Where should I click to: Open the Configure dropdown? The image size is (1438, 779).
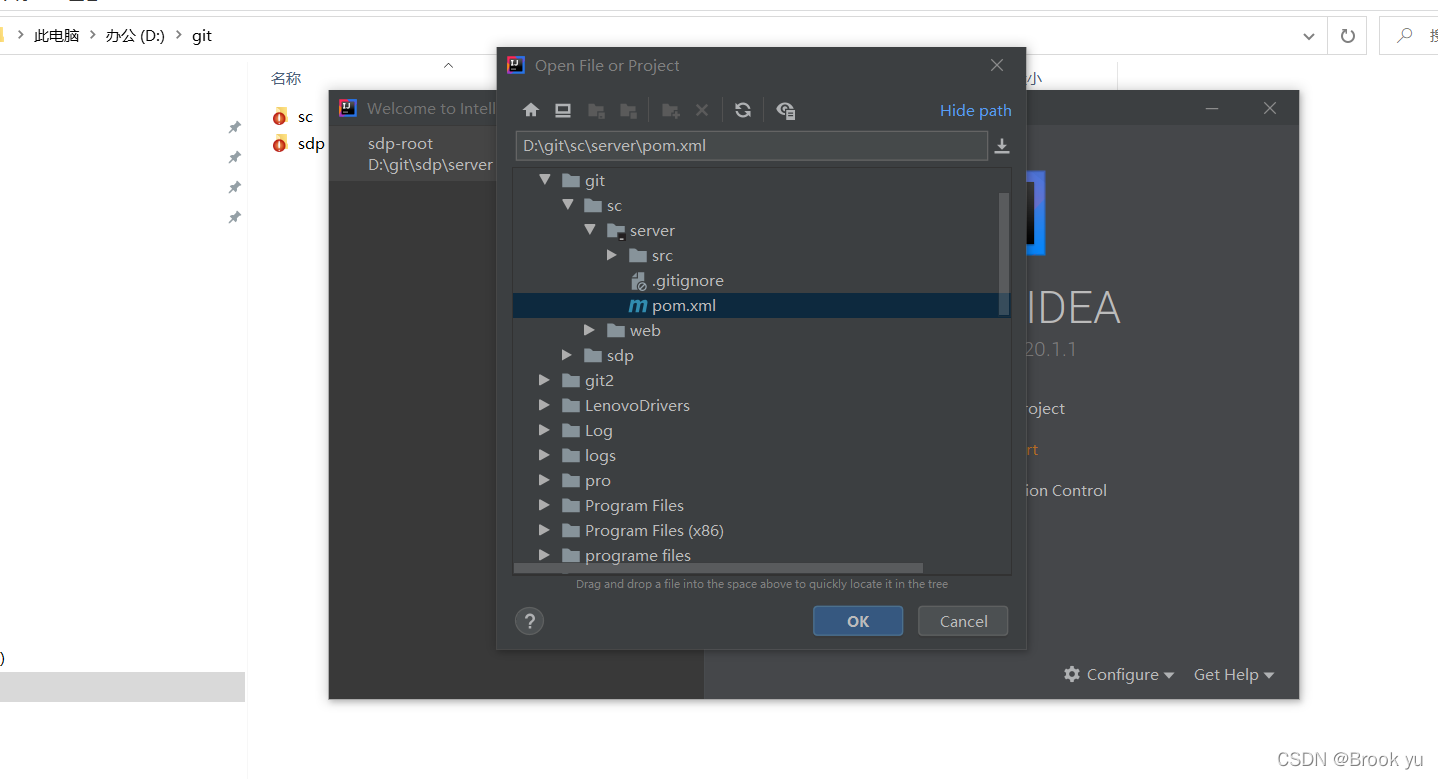click(x=1119, y=675)
